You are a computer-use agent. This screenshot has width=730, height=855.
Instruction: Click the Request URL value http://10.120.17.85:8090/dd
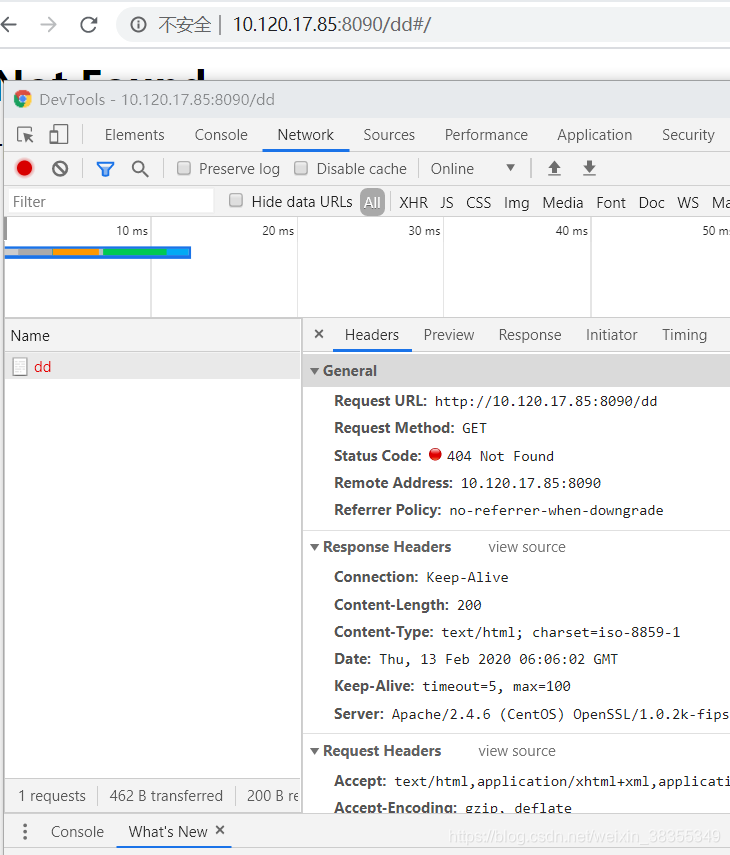pyautogui.click(x=546, y=401)
